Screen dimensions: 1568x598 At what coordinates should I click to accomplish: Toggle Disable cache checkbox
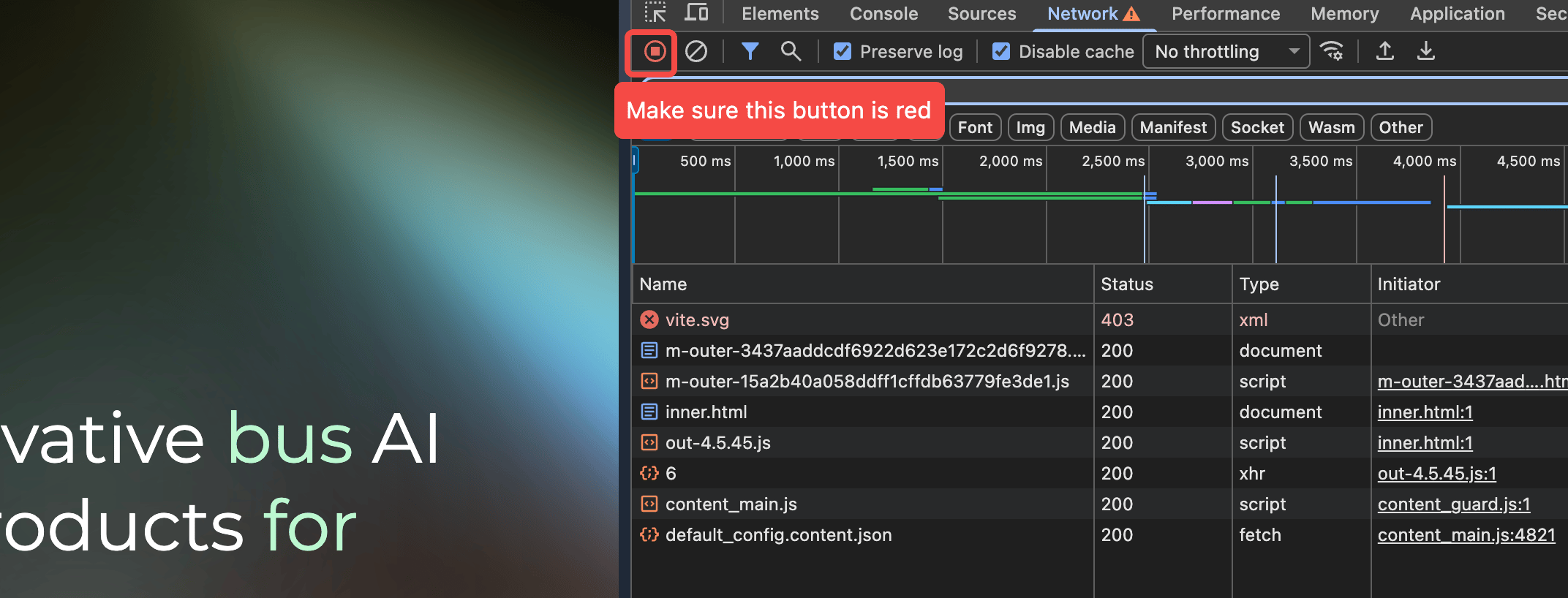pyautogui.click(x=1001, y=51)
